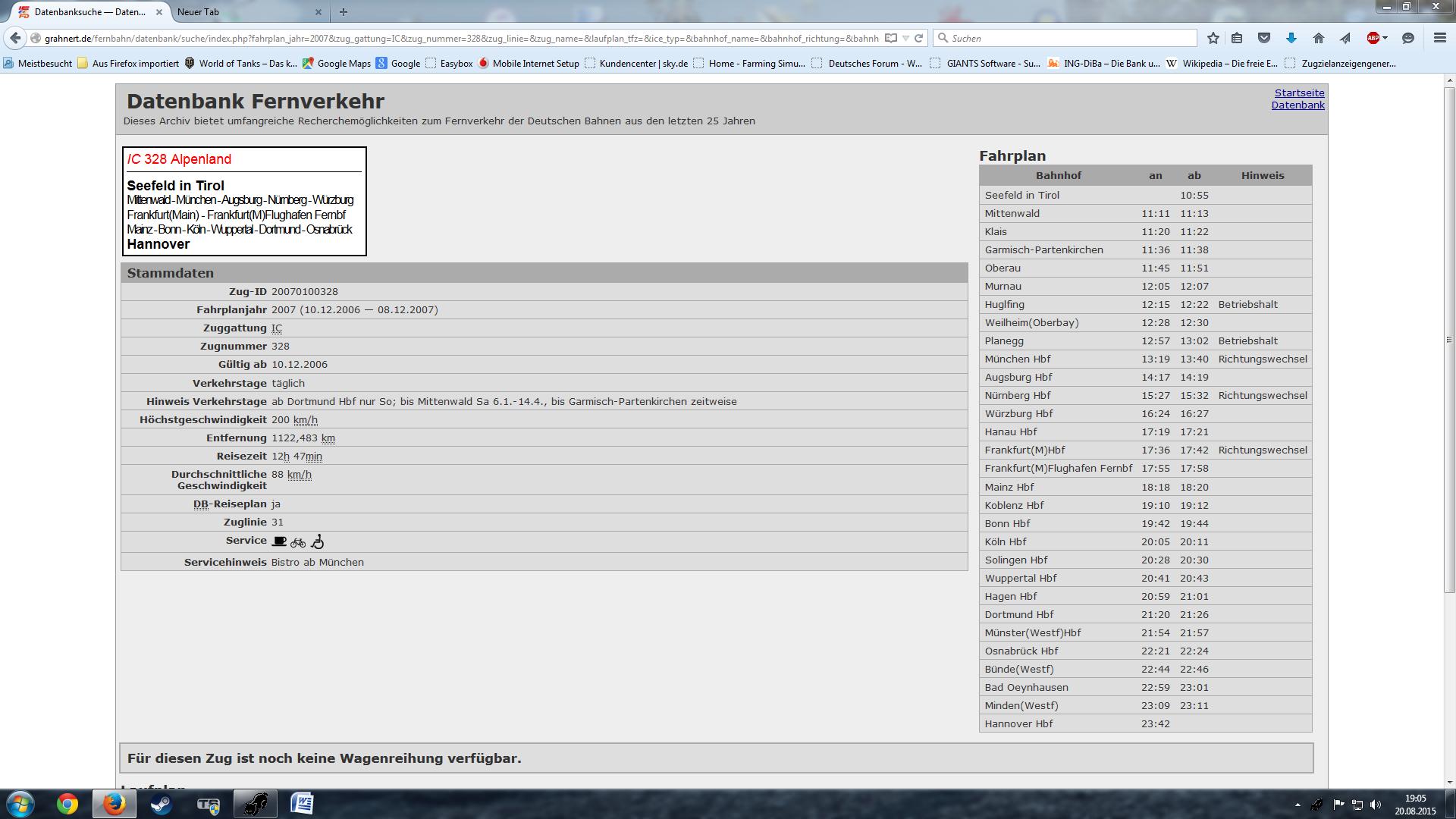Image resolution: width=1456 pixels, height=819 pixels.
Task: Toggle reader view book icon
Action: (892, 38)
